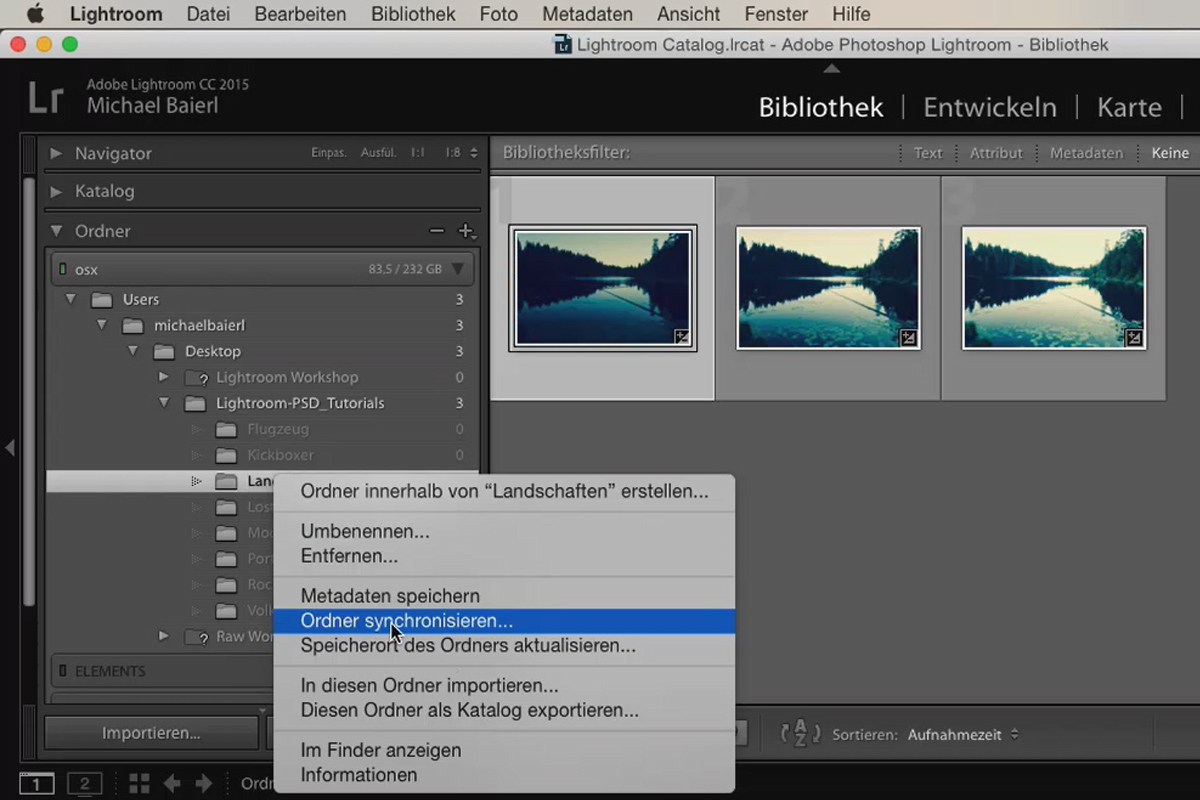Select Im Finder anzeigen menu entry
The height and width of the screenshot is (800, 1200).
coord(504,750)
